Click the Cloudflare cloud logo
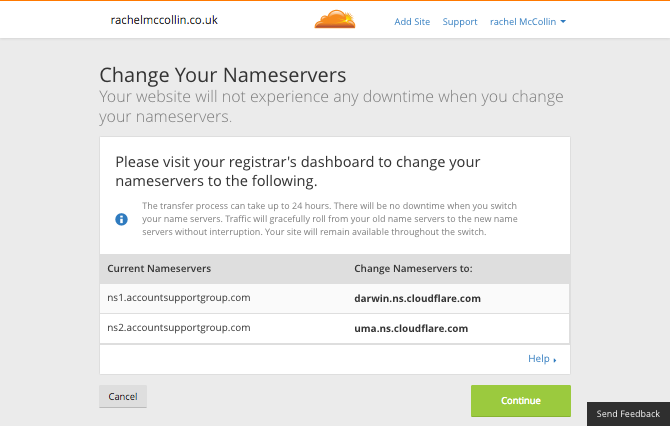The width and height of the screenshot is (670, 426). pyautogui.click(x=335, y=20)
